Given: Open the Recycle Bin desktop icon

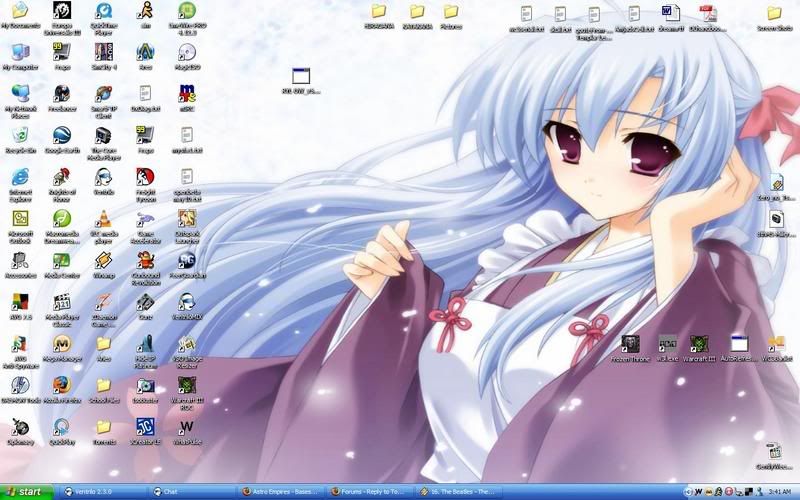Looking at the screenshot, I should click(19, 136).
